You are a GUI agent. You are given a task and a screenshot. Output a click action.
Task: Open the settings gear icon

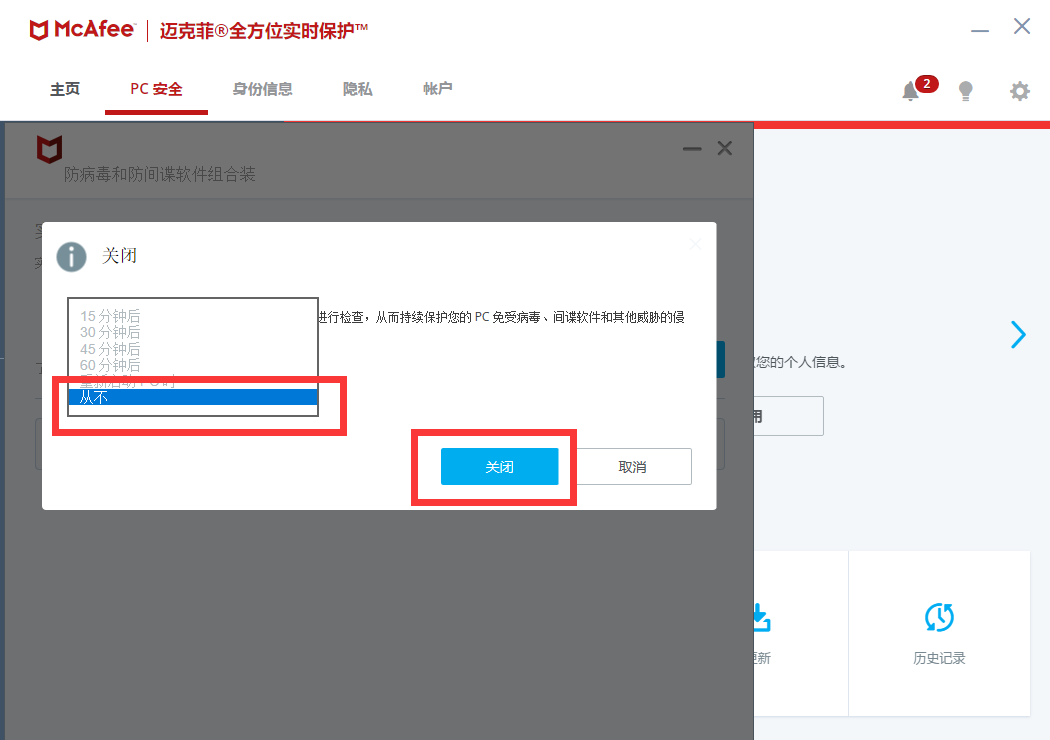[1019, 90]
